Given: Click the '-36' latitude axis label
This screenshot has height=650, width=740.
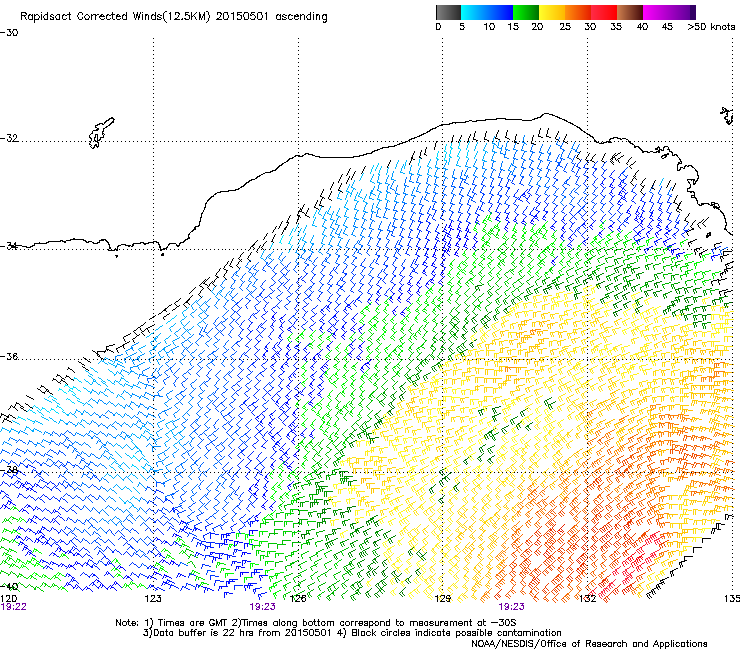Looking at the screenshot, I should click(x=9, y=356).
